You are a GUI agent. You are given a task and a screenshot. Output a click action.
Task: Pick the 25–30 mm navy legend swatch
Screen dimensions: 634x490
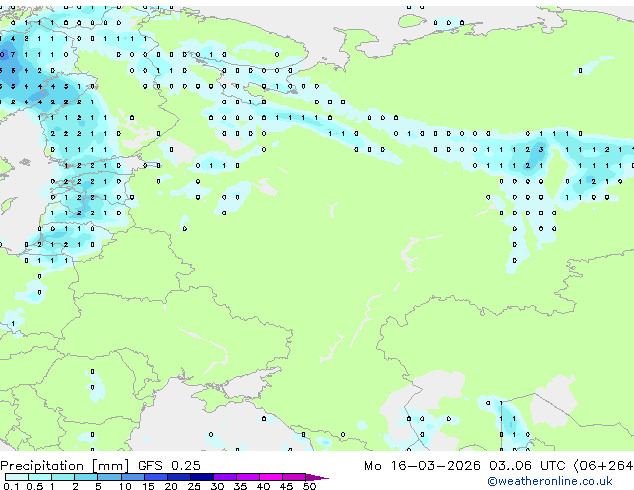(x=202, y=477)
